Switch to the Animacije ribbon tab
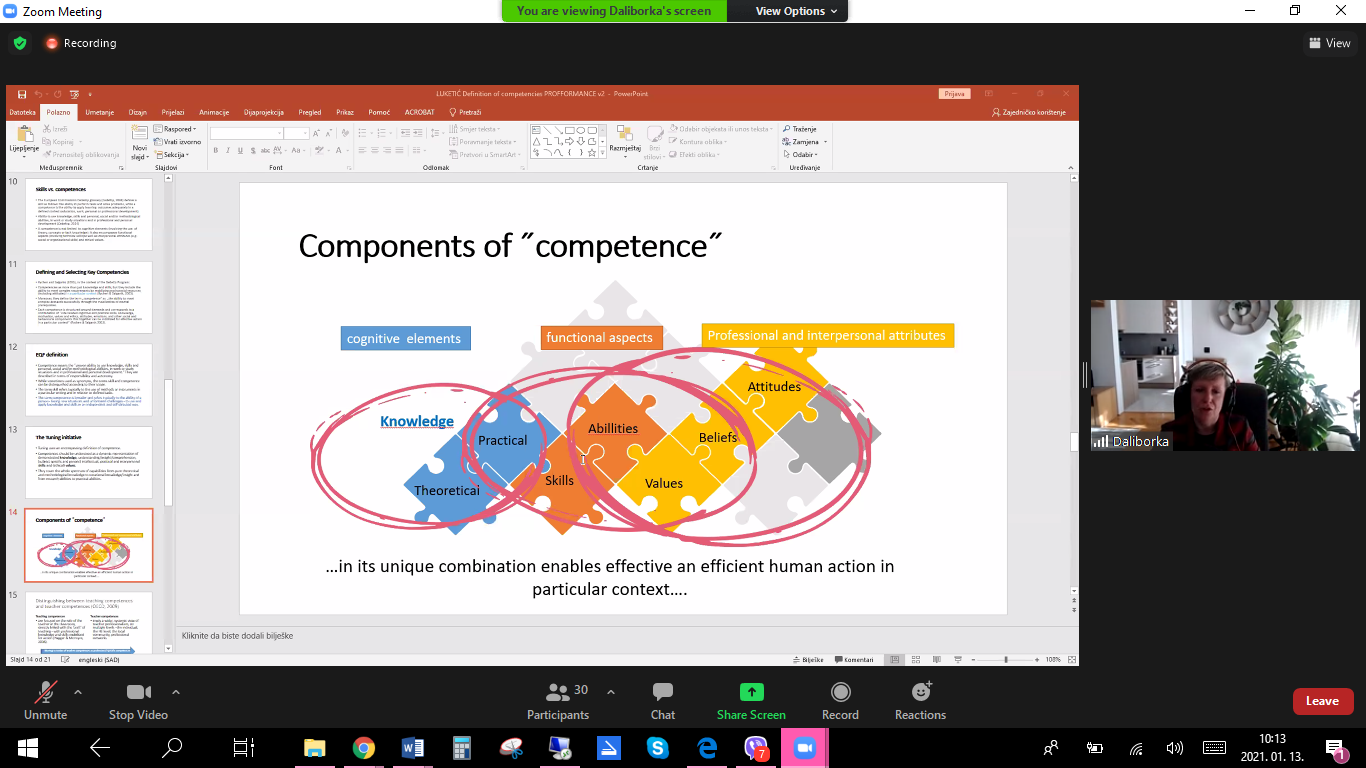This screenshot has height=768, width=1366. pyautogui.click(x=214, y=112)
